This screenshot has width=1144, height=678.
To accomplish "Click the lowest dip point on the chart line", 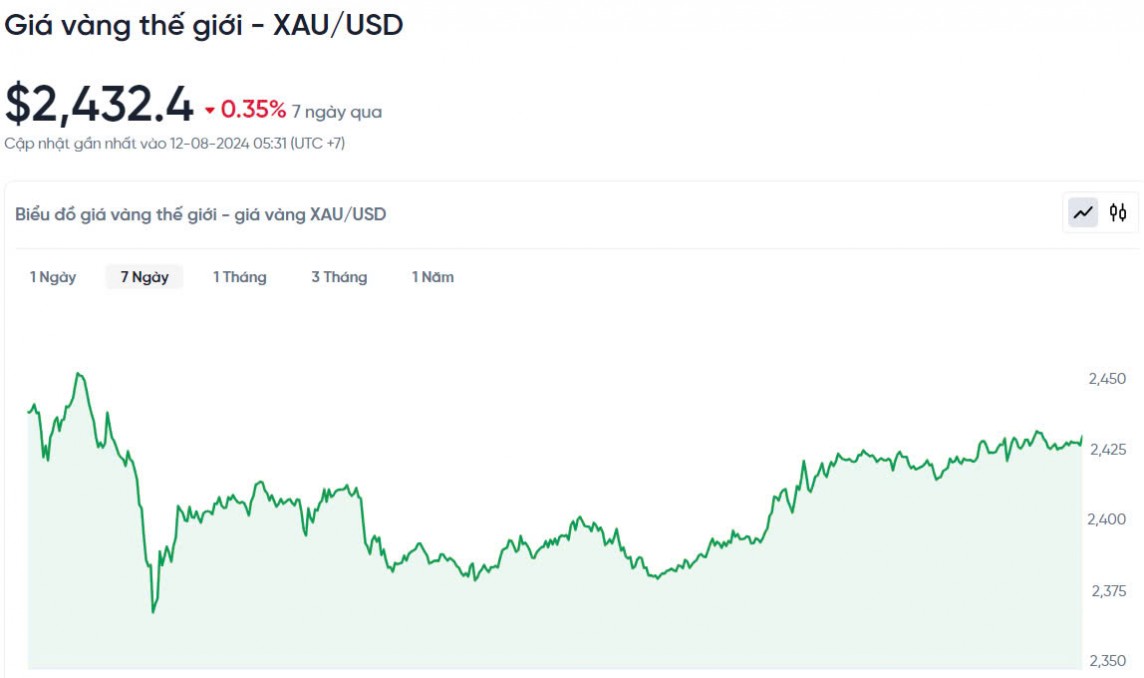I will point(153,612).
